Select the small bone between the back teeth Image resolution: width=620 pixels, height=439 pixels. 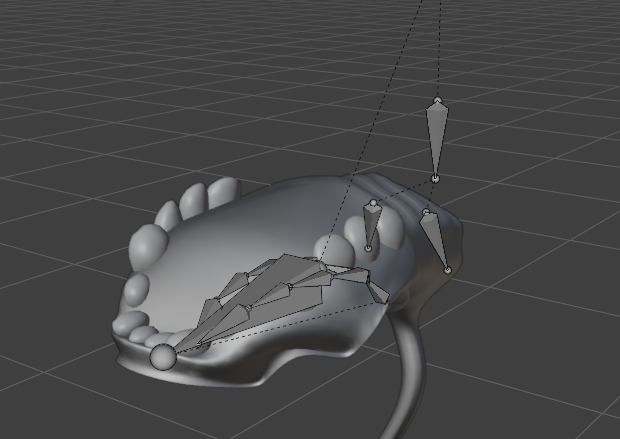(x=371, y=226)
